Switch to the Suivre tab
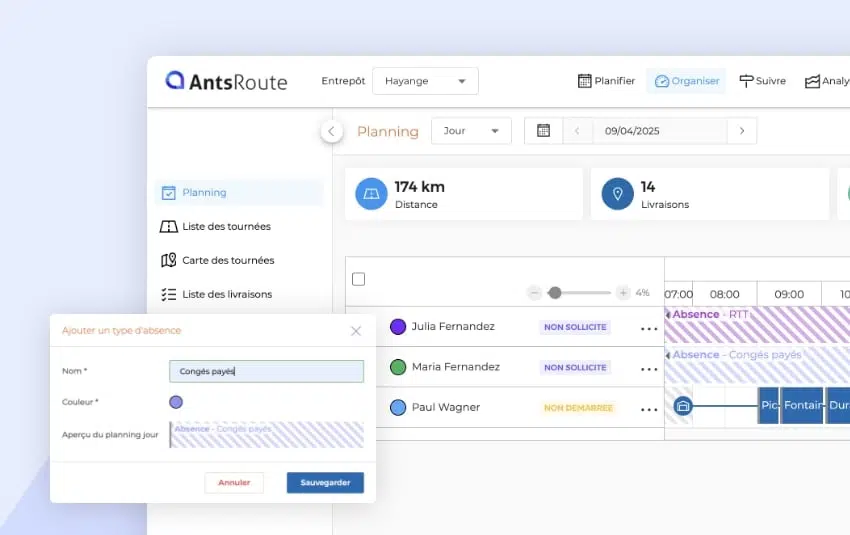 pos(762,81)
